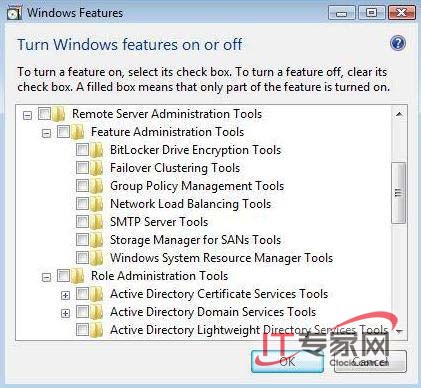Click folder icon beside Failover Clustering Tools
Viewport: 421px width, 388px height.
coord(97,168)
